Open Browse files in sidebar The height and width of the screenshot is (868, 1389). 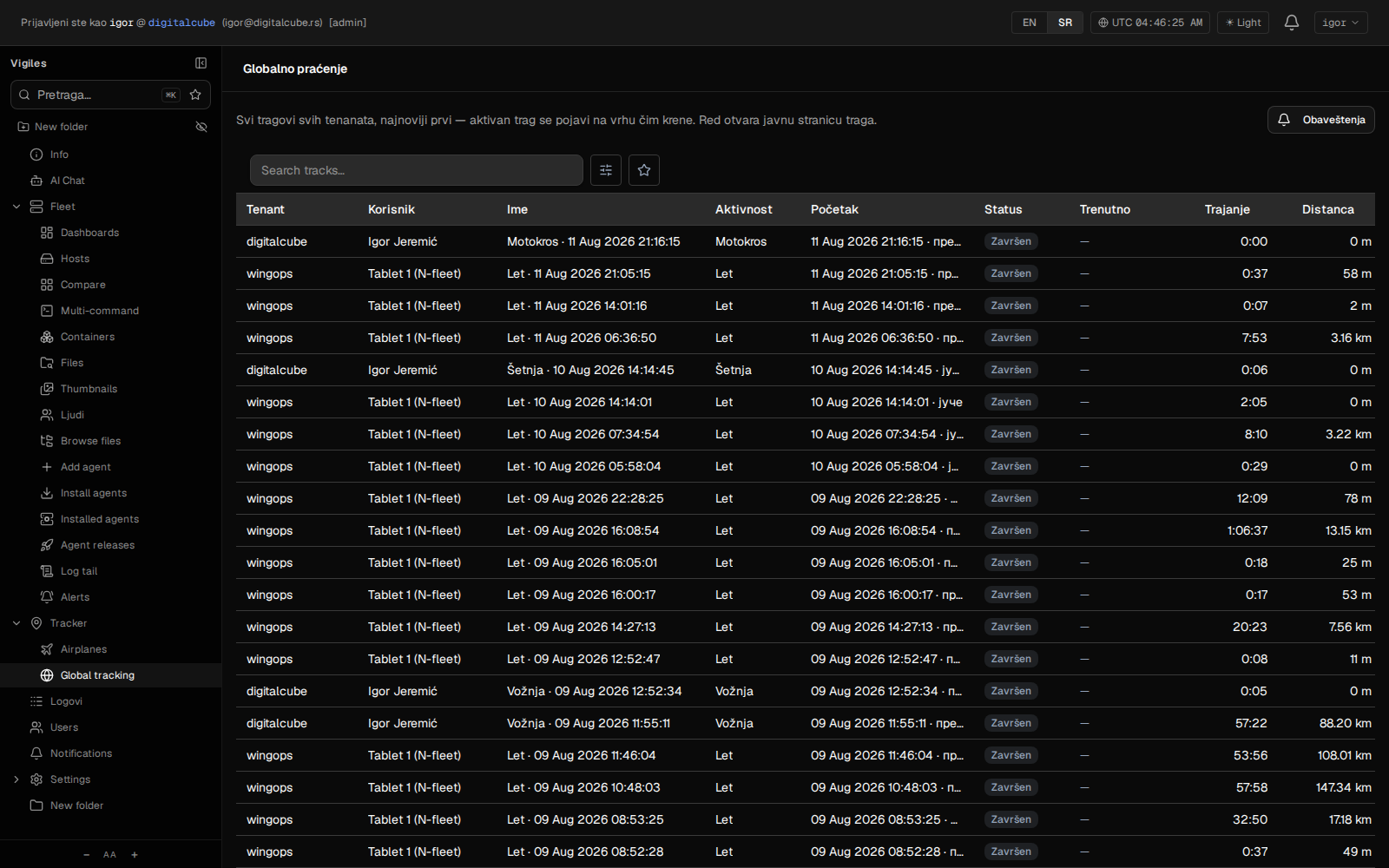[x=90, y=441]
